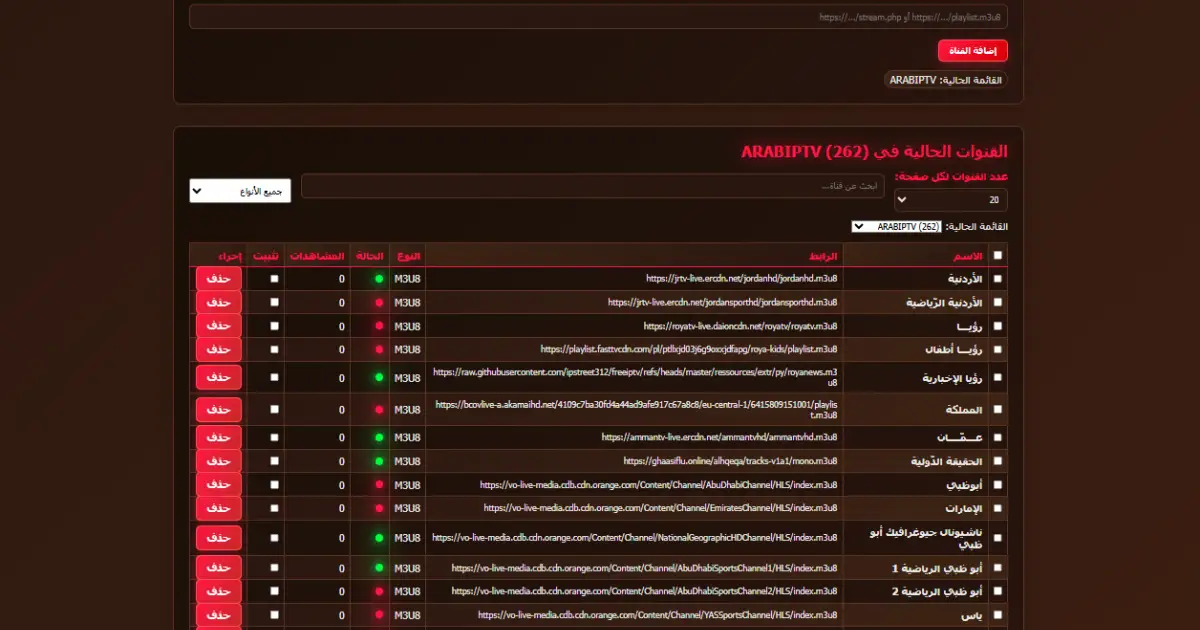Click the green status dot for the NationalGeographicHDChannel row
This screenshot has height=630, width=1200.
379,538
